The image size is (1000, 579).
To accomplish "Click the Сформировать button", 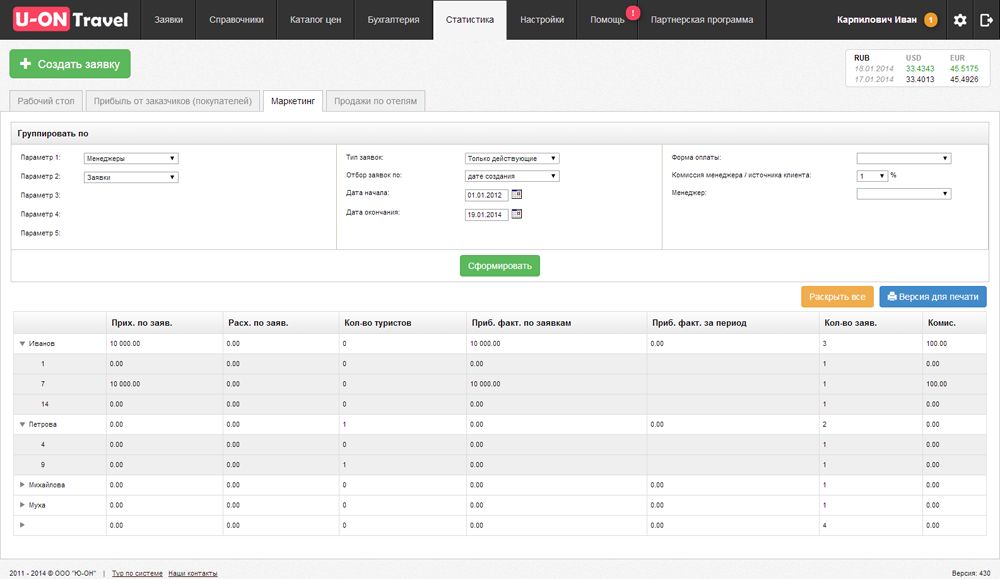I will [499, 266].
